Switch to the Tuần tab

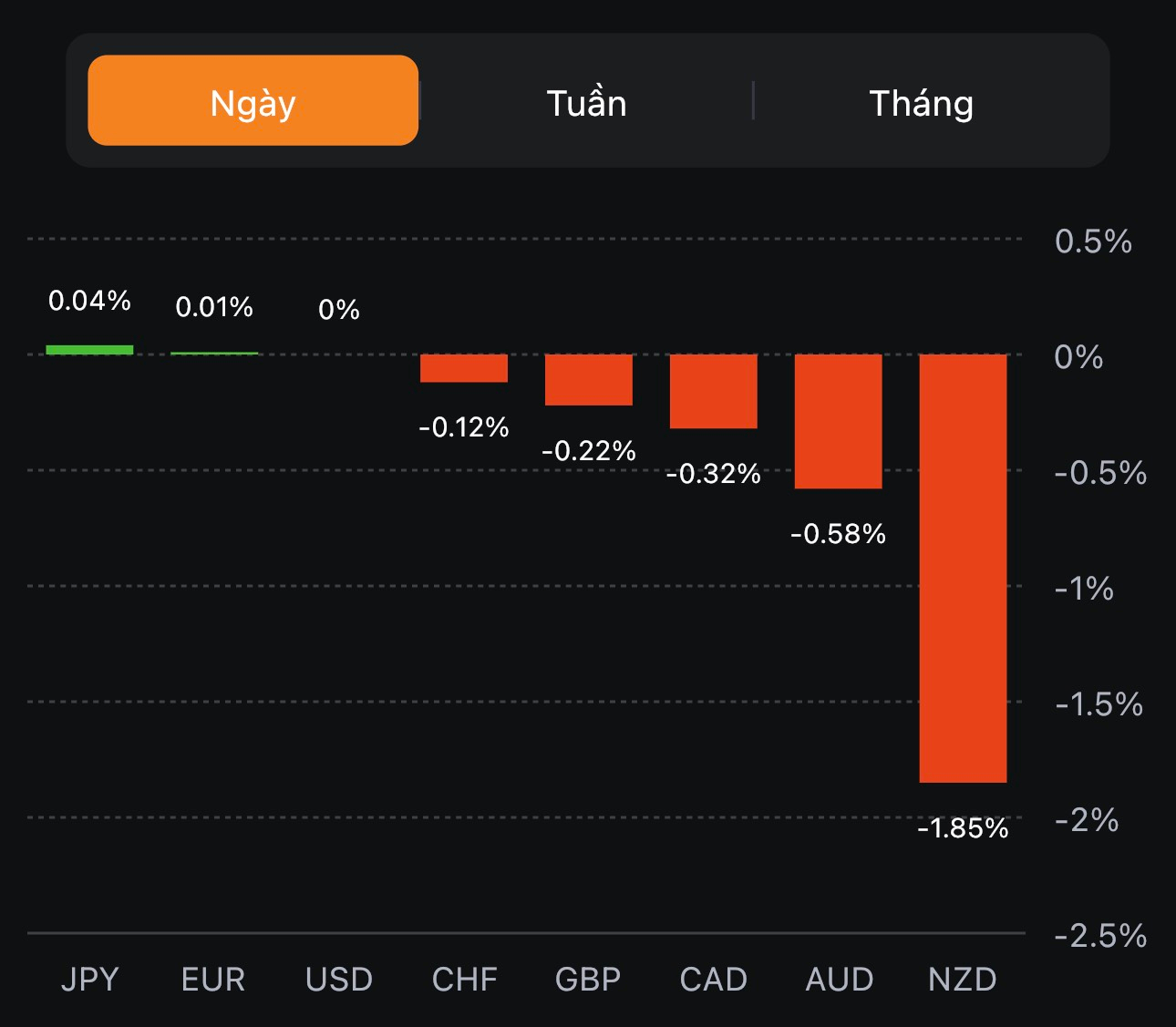click(586, 103)
